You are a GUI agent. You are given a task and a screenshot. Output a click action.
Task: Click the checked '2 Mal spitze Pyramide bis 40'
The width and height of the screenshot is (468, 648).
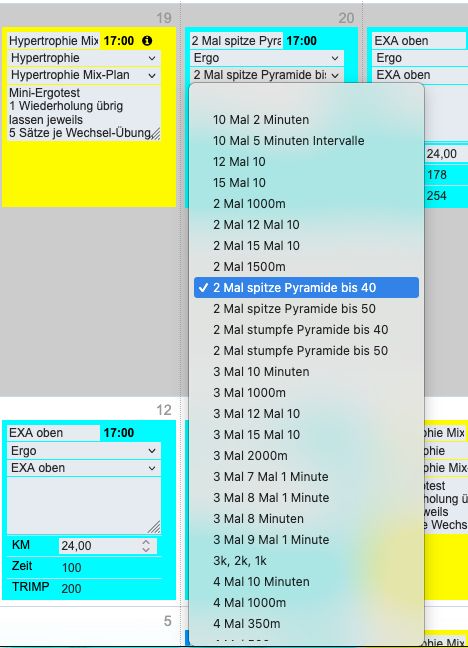(306, 288)
